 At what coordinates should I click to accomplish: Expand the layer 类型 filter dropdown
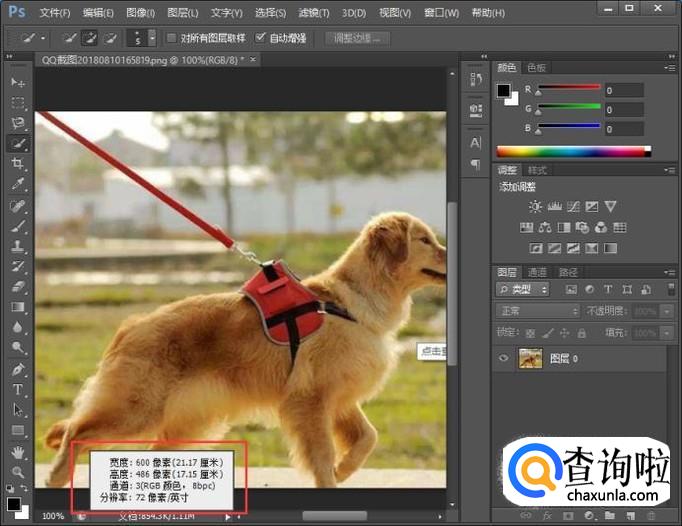[523, 289]
